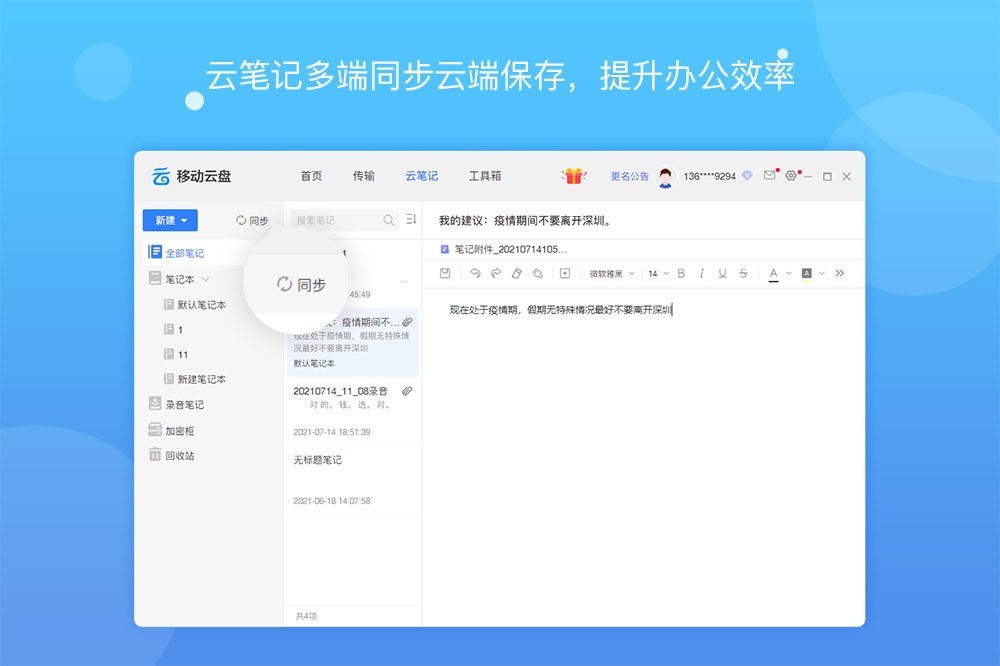This screenshot has width=1000, height=666.
Task: Click the 新建 button
Action: click(x=170, y=220)
